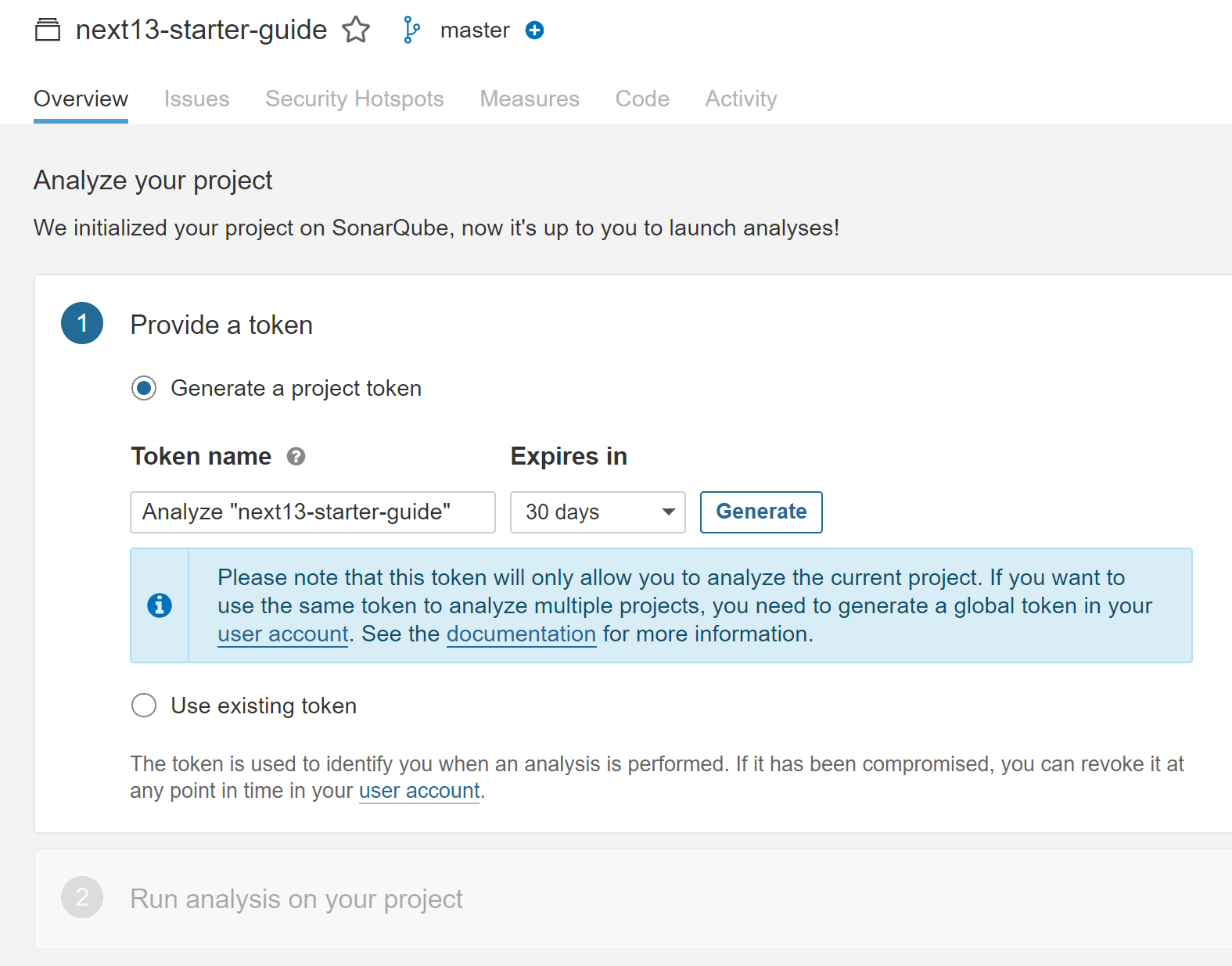
Task: Open the documentation link
Action: pyautogui.click(x=521, y=634)
